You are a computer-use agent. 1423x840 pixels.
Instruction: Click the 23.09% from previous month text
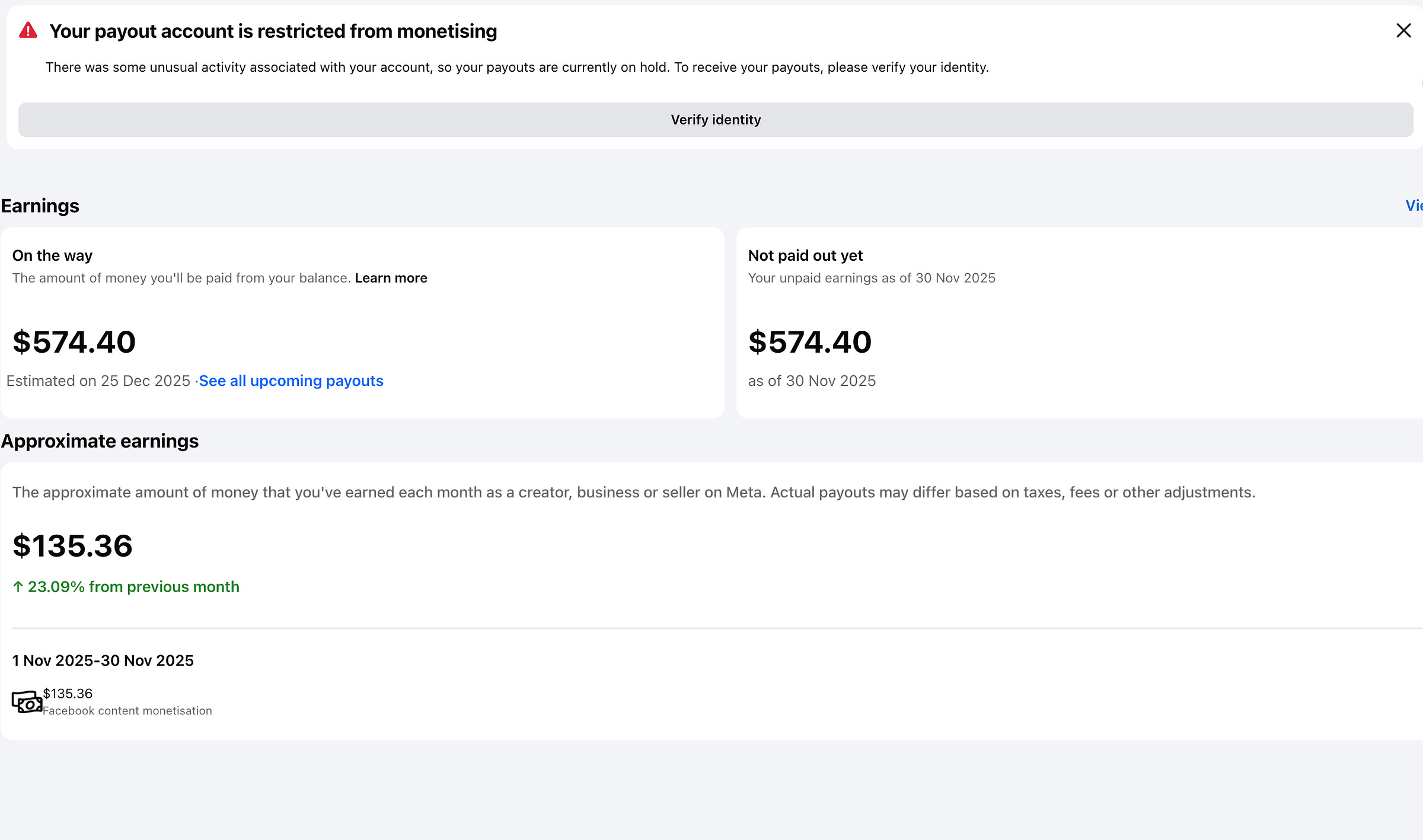point(133,587)
